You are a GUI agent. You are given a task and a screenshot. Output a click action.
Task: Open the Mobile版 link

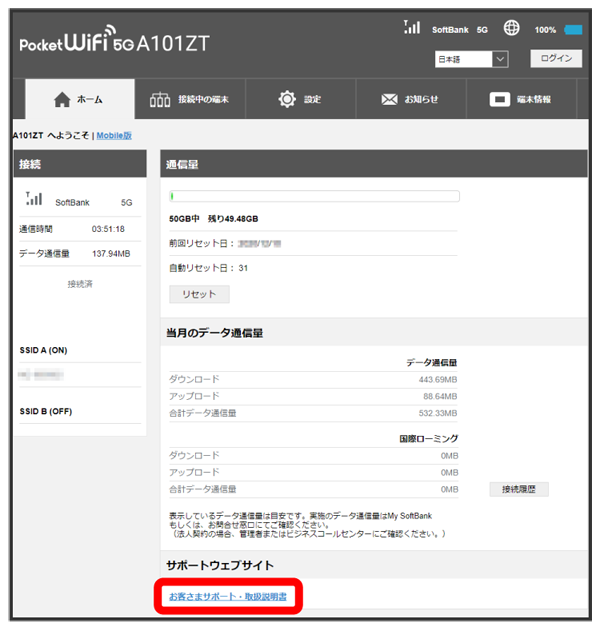[114, 135]
